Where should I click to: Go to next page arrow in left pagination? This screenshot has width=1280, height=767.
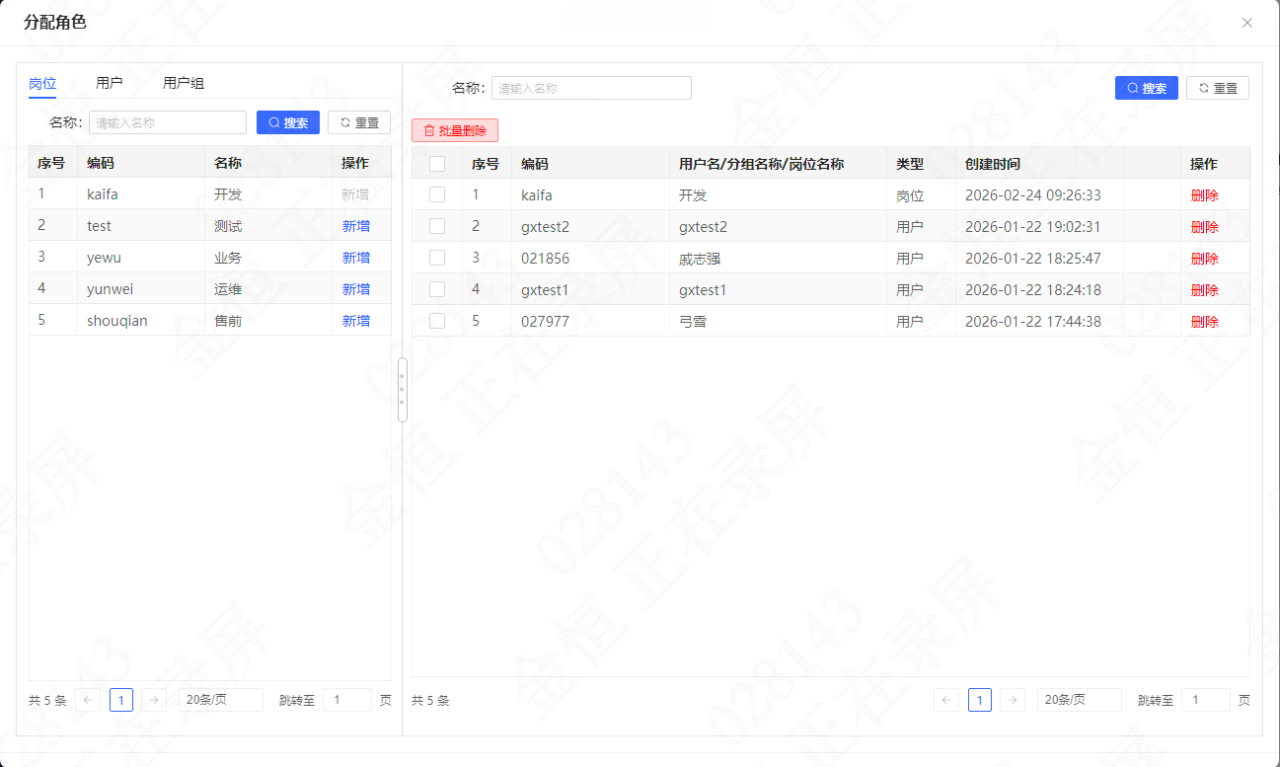pos(154,700)
